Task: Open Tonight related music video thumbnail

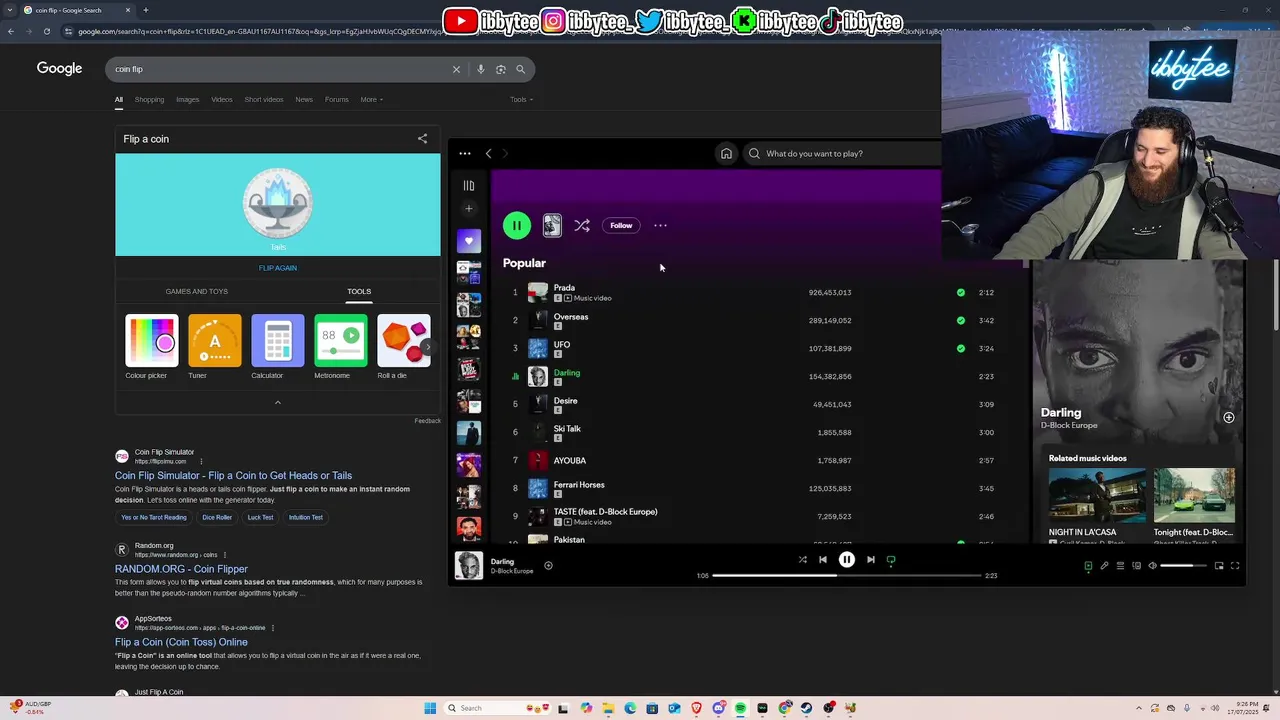Action: 1194,496
